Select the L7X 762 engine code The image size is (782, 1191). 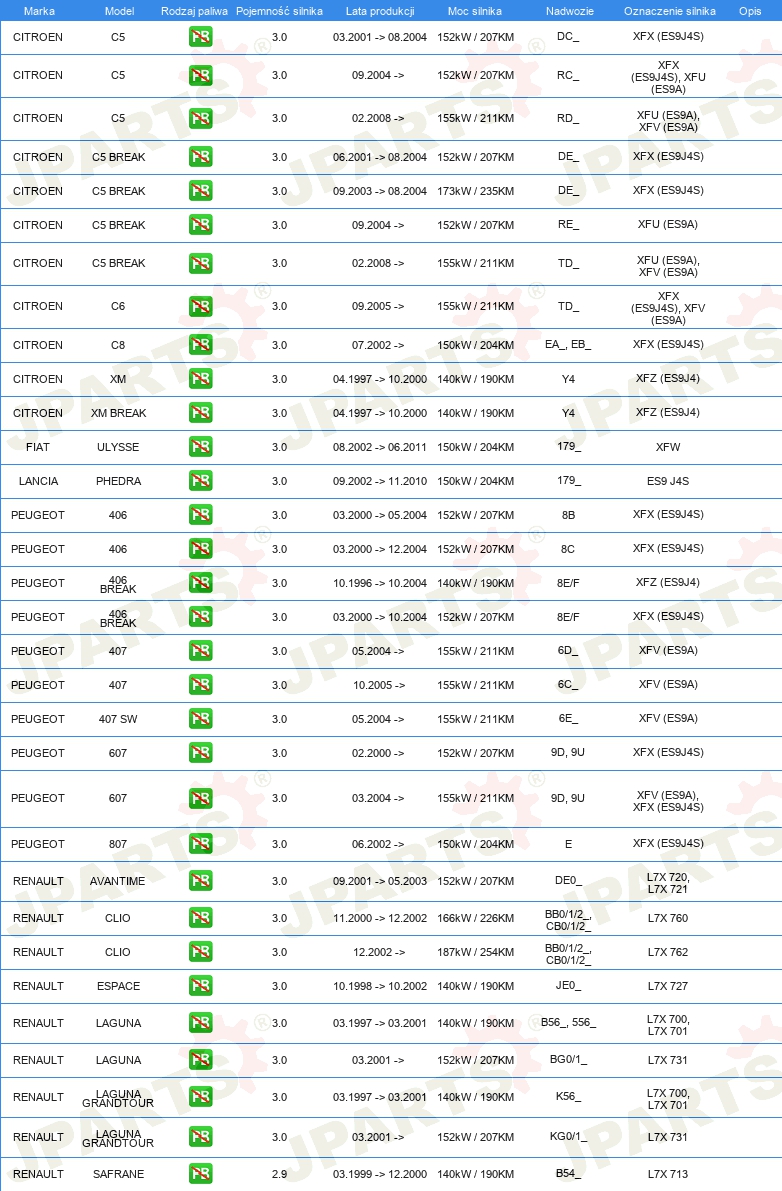click(668, 952)
